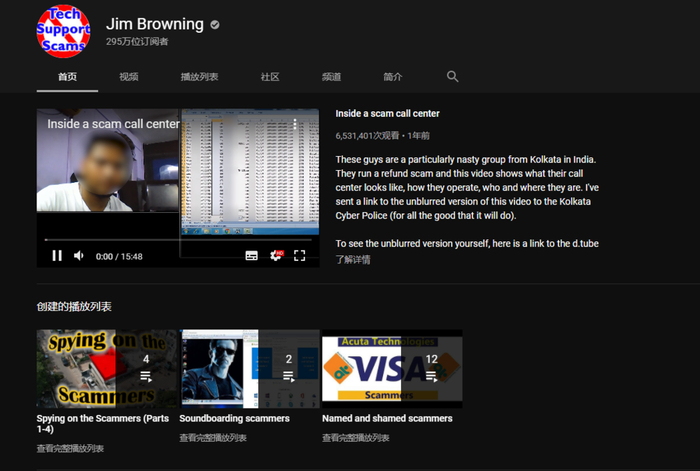
Task: Open three-dot menu on video player
Action: click(x=295, y=125)
